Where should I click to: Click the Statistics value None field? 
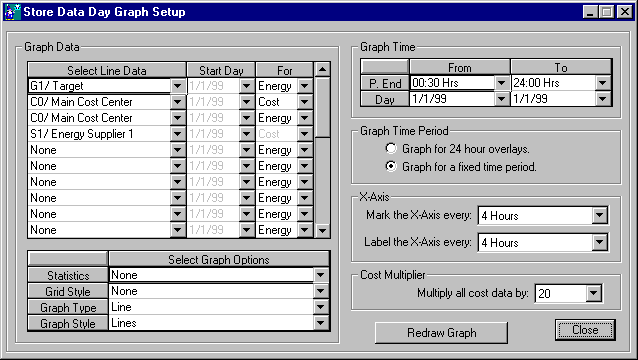click(x=212, y=275)
